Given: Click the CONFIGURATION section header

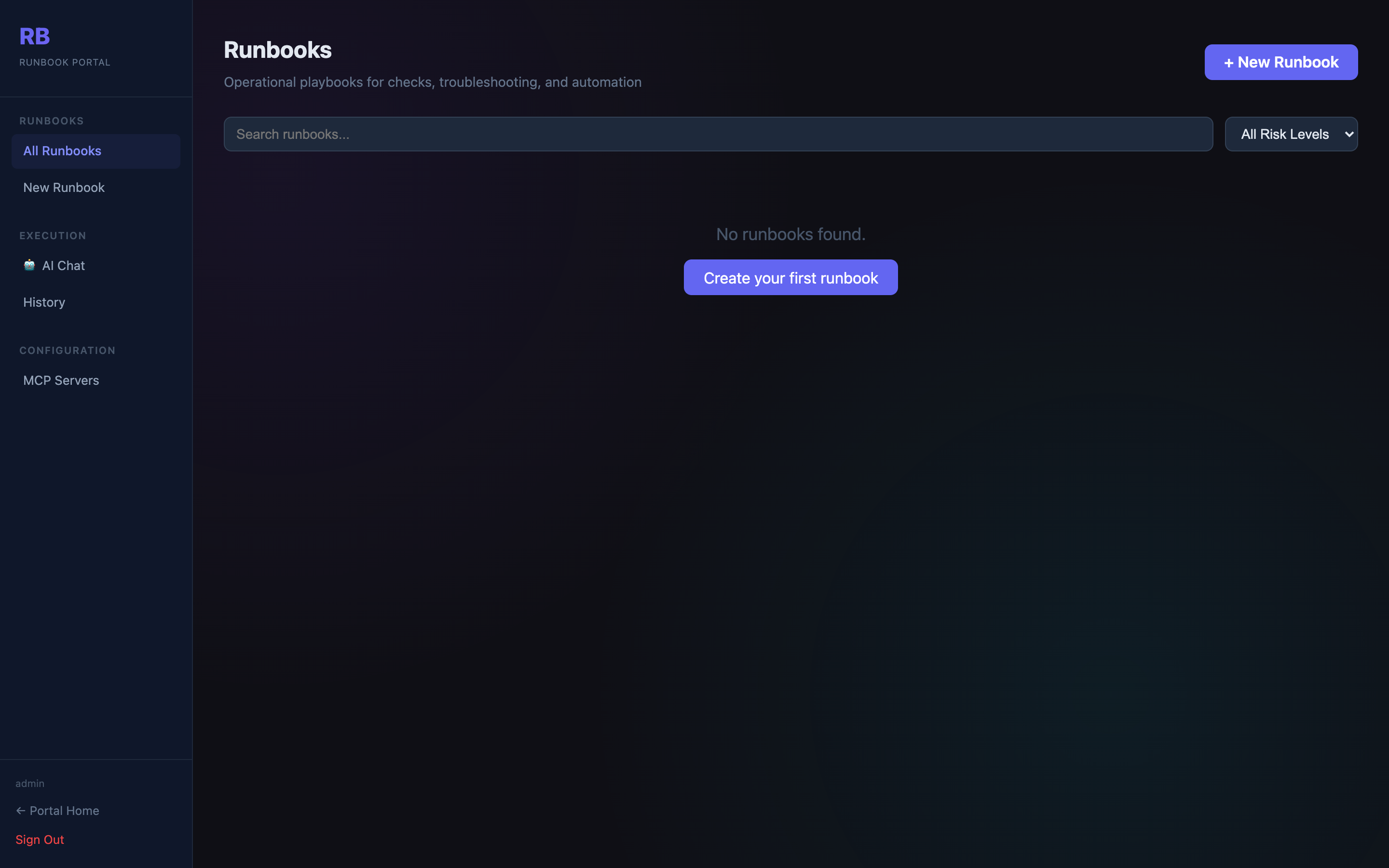Looking at the screenshot, I should [x=67, y=351].
